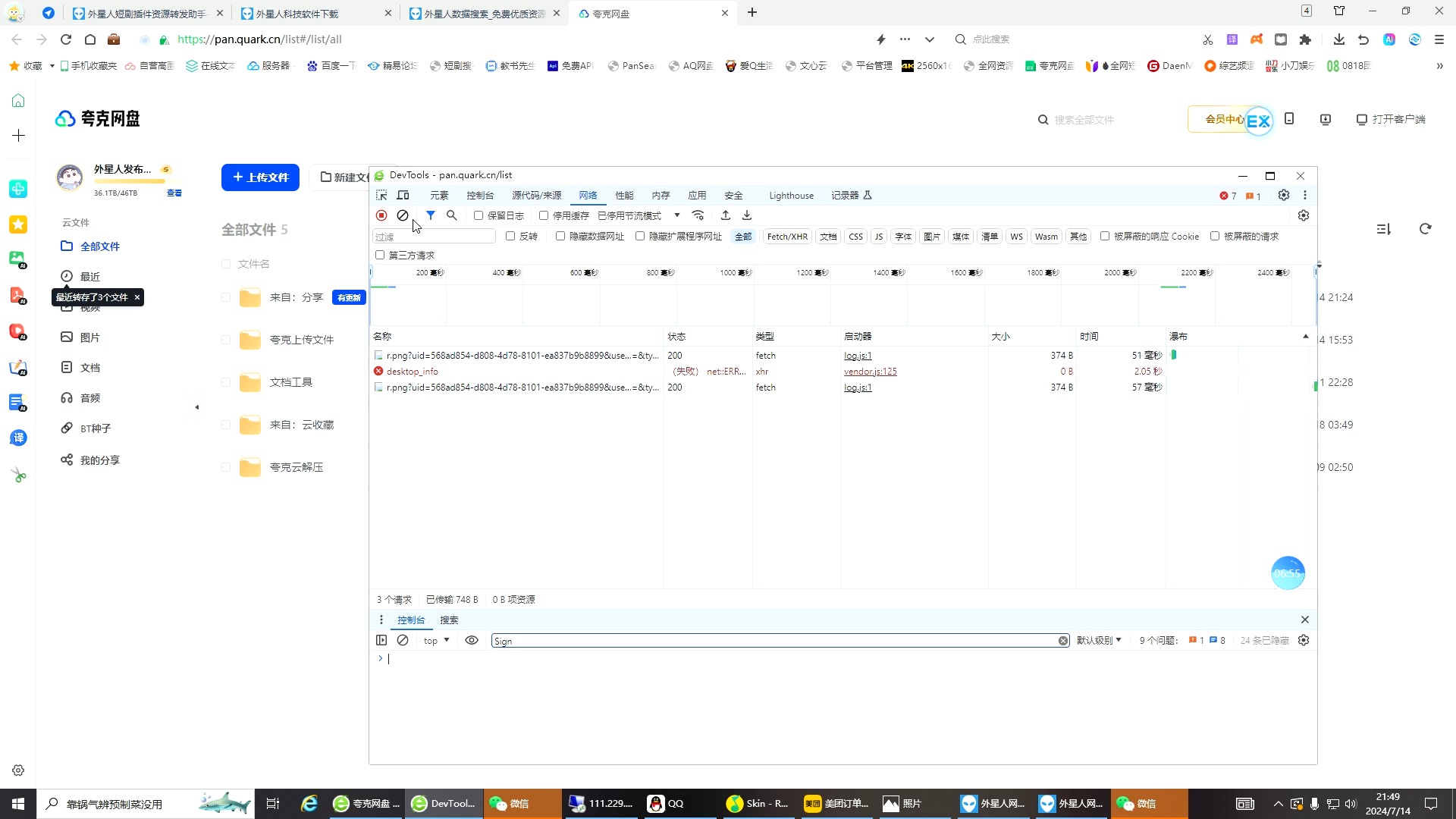Image resolution: width=1456 pixels, height=819 pixels.
Task: Select the 文档工具 folder checkbox
Action: 226,382
